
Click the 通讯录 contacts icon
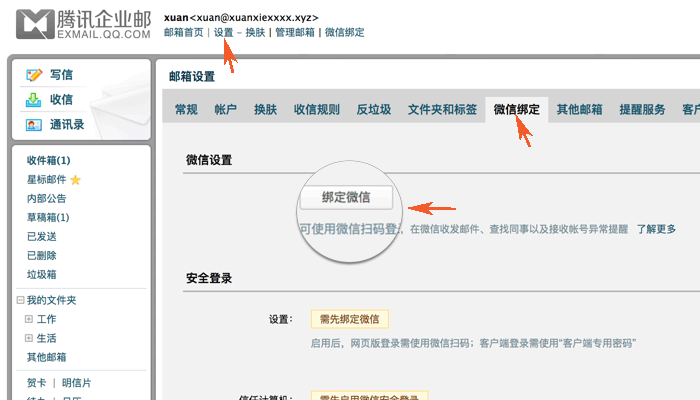[x=34, y=125]
